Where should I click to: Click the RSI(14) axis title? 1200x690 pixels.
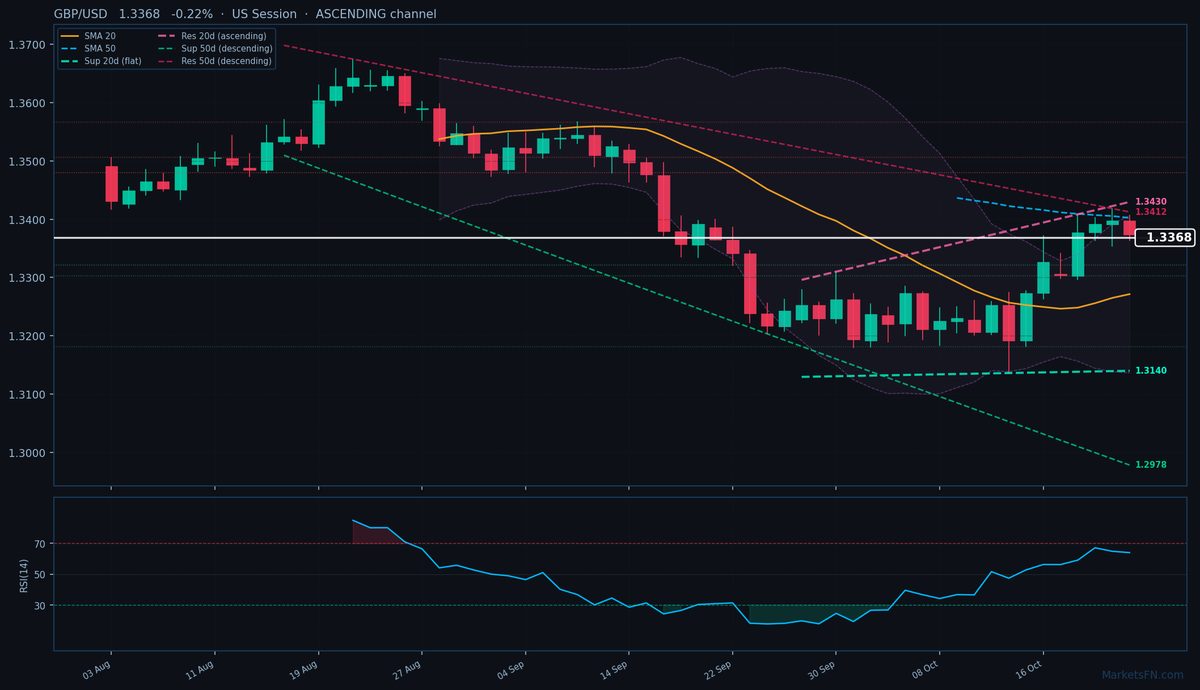click(x=23, y=574)
